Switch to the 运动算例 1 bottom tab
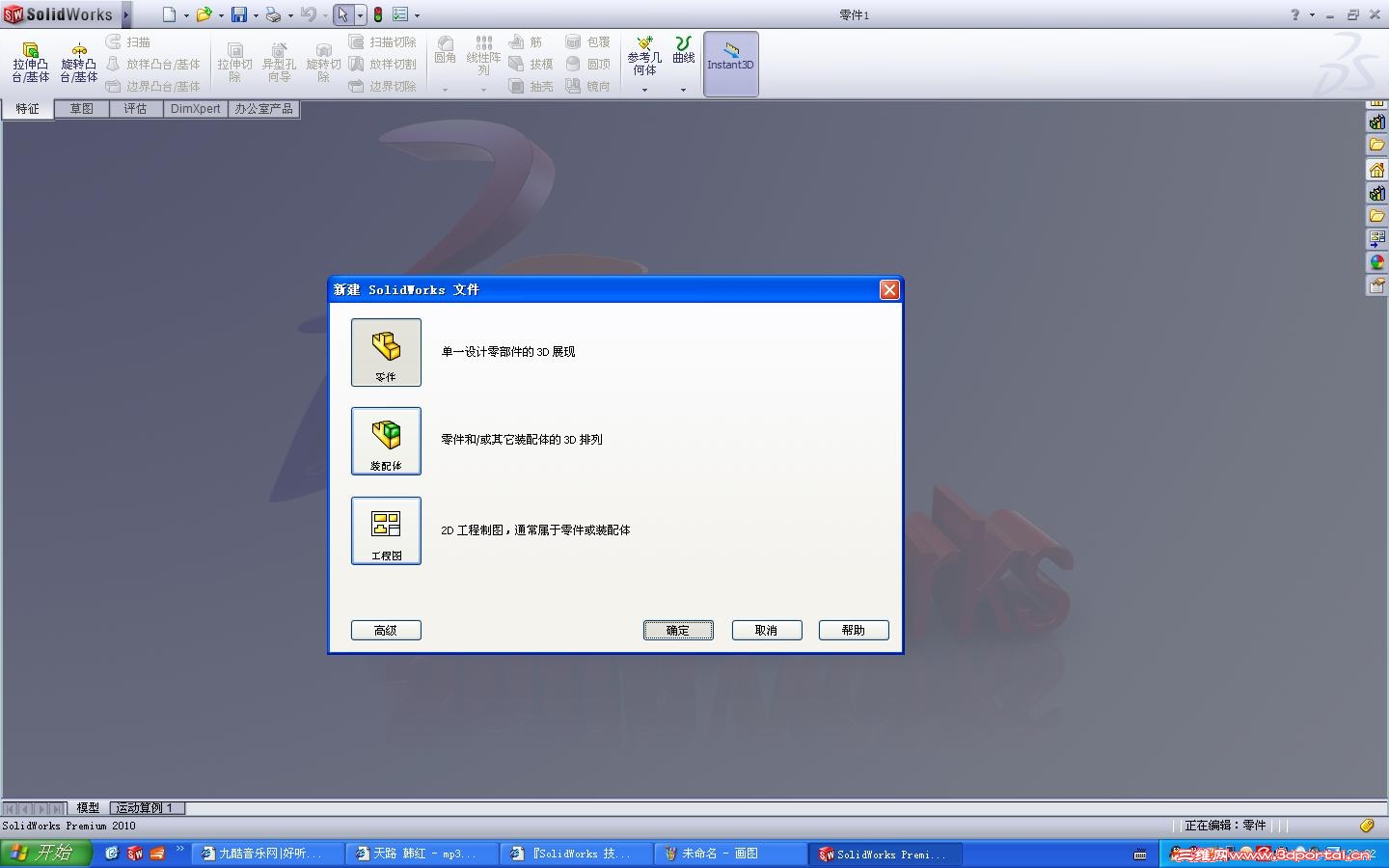This screenshot has height=868, width=1389. point(146,808)
